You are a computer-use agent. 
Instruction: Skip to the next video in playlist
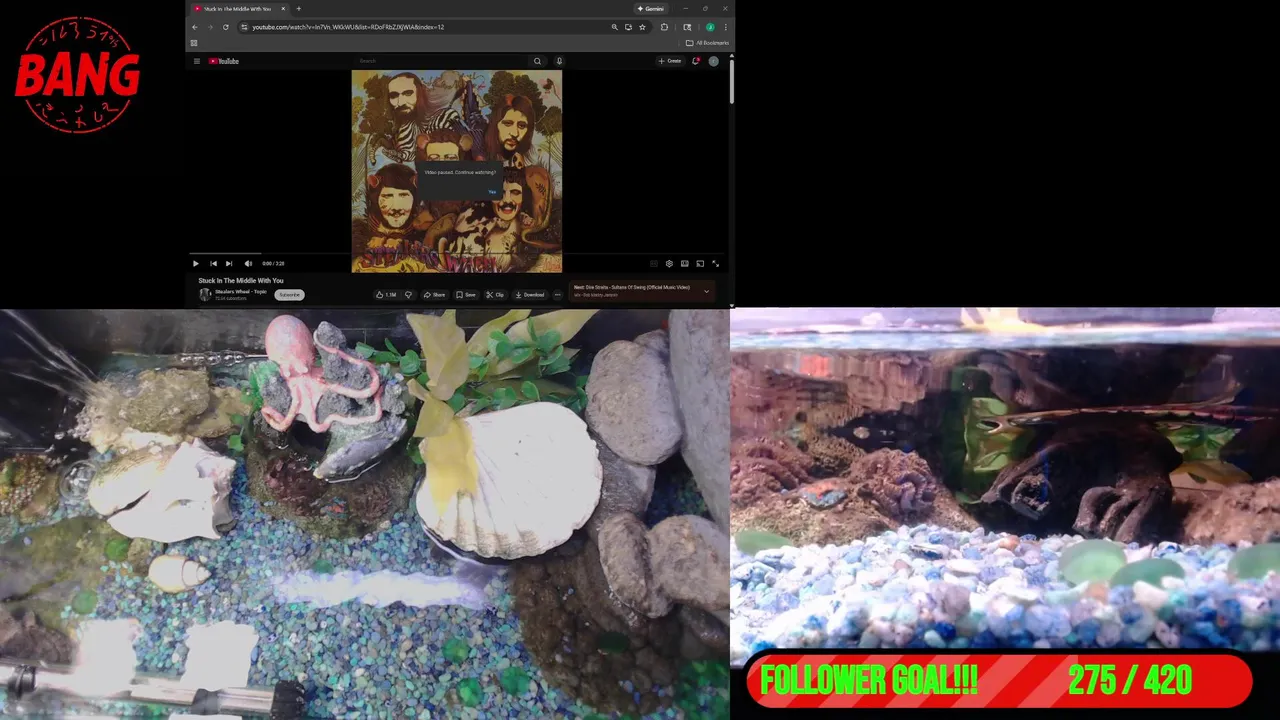(x=229, y=264)
